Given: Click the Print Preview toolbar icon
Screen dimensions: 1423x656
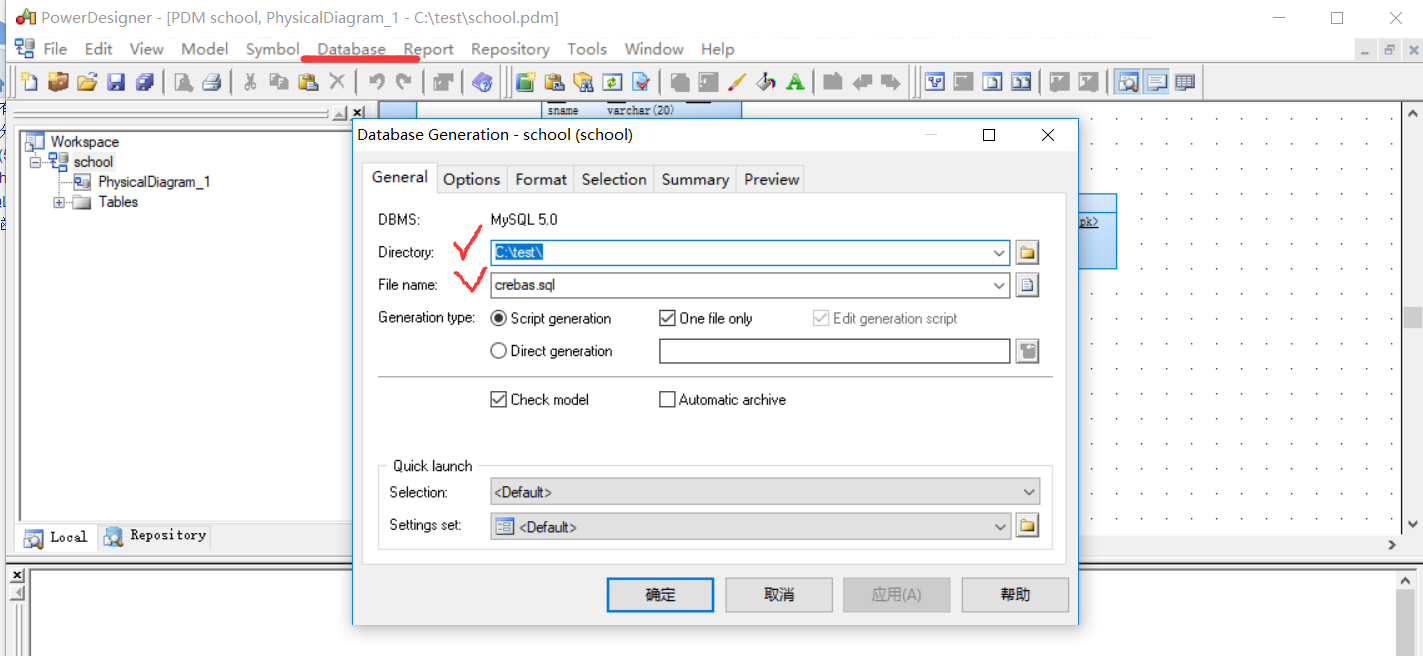Looking at the screenshot, I should coord(183,82).
